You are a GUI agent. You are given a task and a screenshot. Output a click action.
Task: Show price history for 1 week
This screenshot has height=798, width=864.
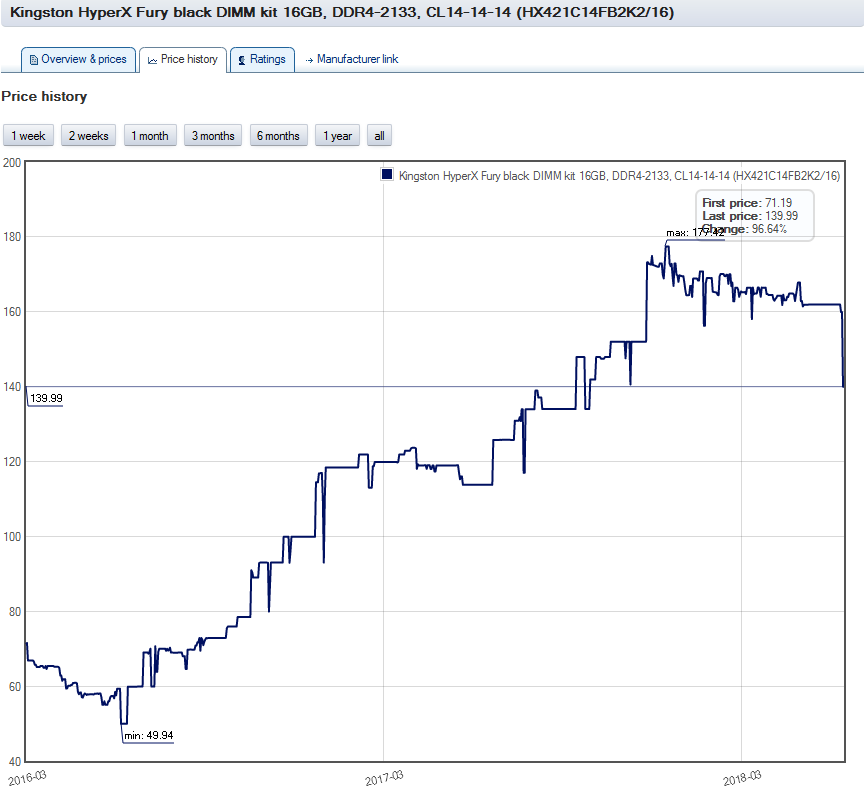28,136
